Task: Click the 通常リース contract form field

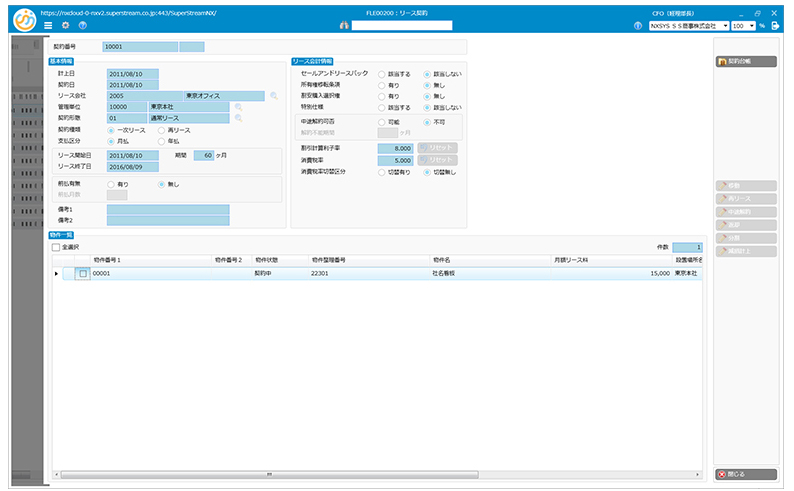Action: [x=189, y=118]
